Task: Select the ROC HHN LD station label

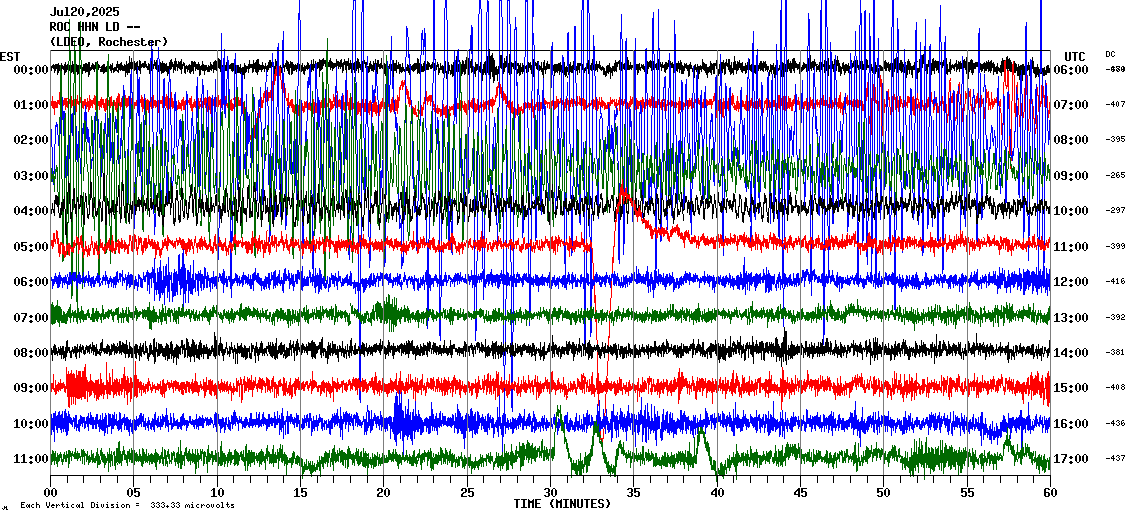Action: pos(94,27)
